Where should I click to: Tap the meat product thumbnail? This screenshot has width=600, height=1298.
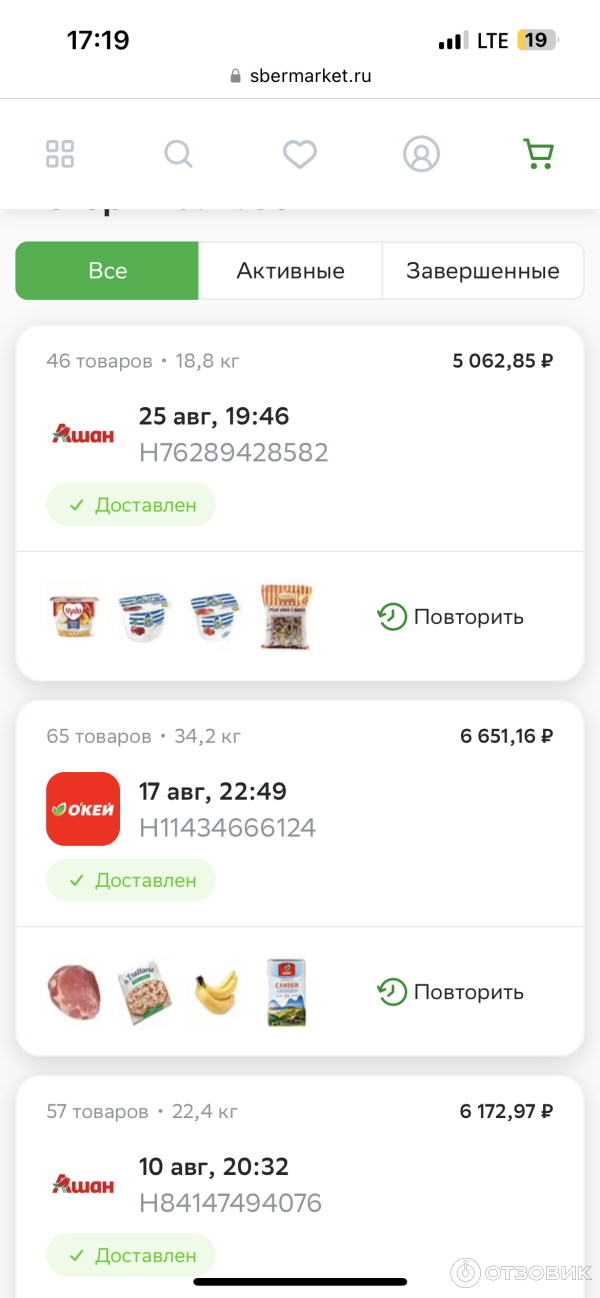[x=74, y=991]
